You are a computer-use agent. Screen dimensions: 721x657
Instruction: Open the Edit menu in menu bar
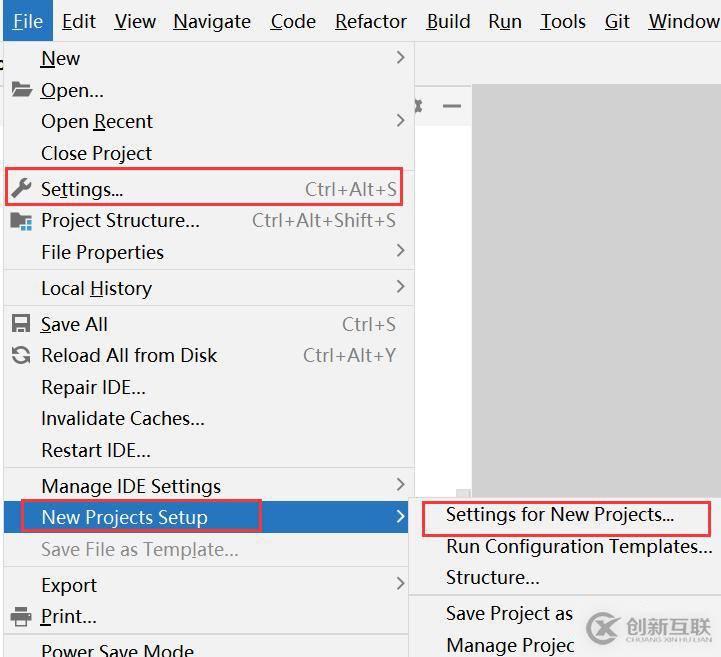[x=79, y=21]
